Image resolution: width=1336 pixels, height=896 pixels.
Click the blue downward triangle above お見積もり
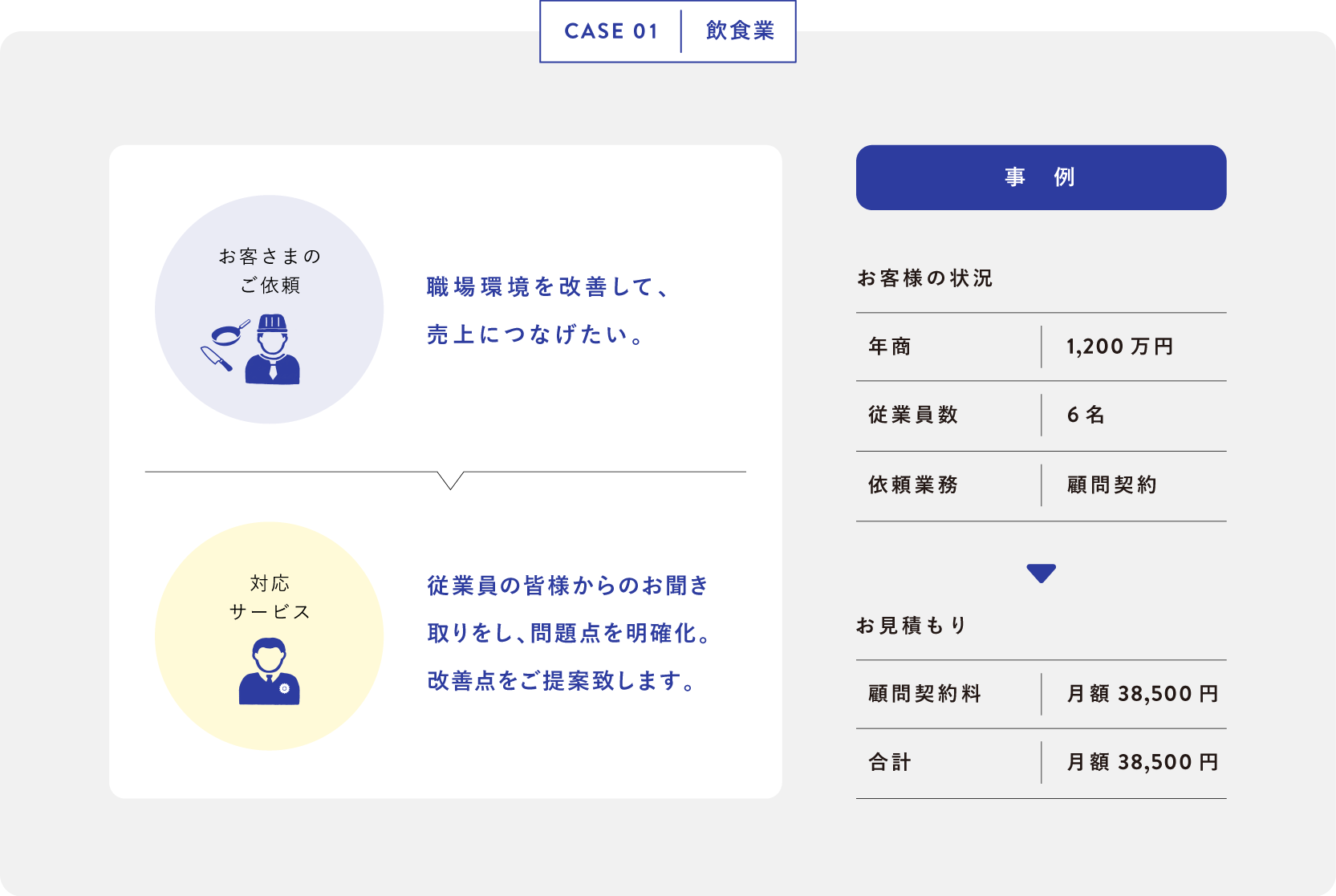[x=1041, y=574]
